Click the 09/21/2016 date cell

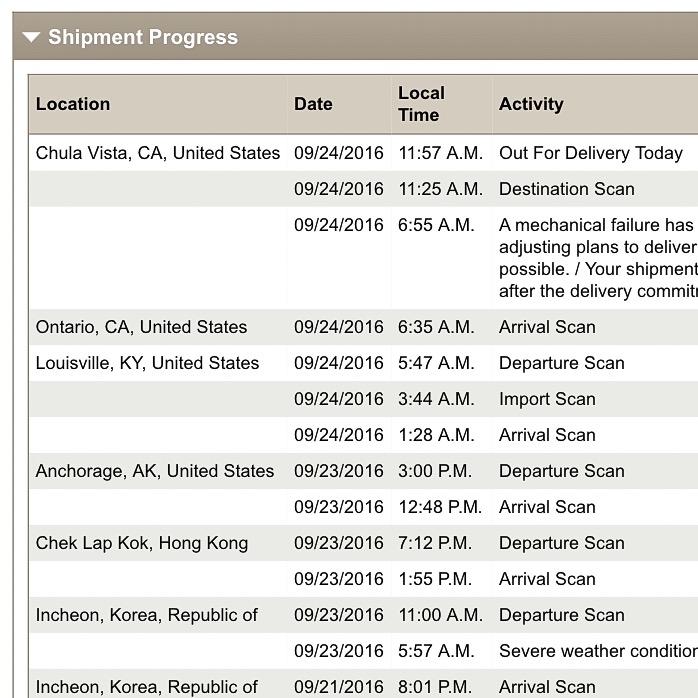(x=338, y=687)
